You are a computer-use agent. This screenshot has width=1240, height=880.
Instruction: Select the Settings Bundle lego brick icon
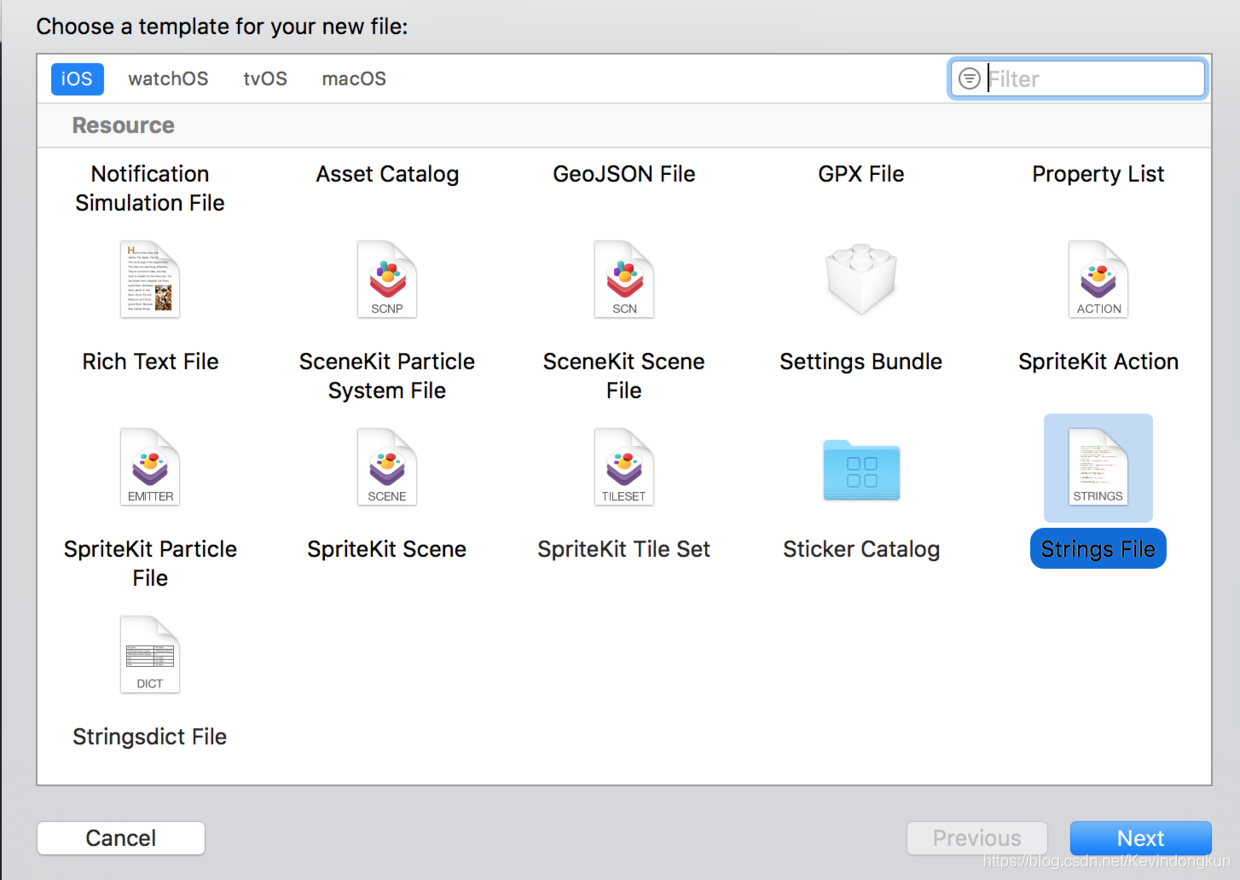861,280
